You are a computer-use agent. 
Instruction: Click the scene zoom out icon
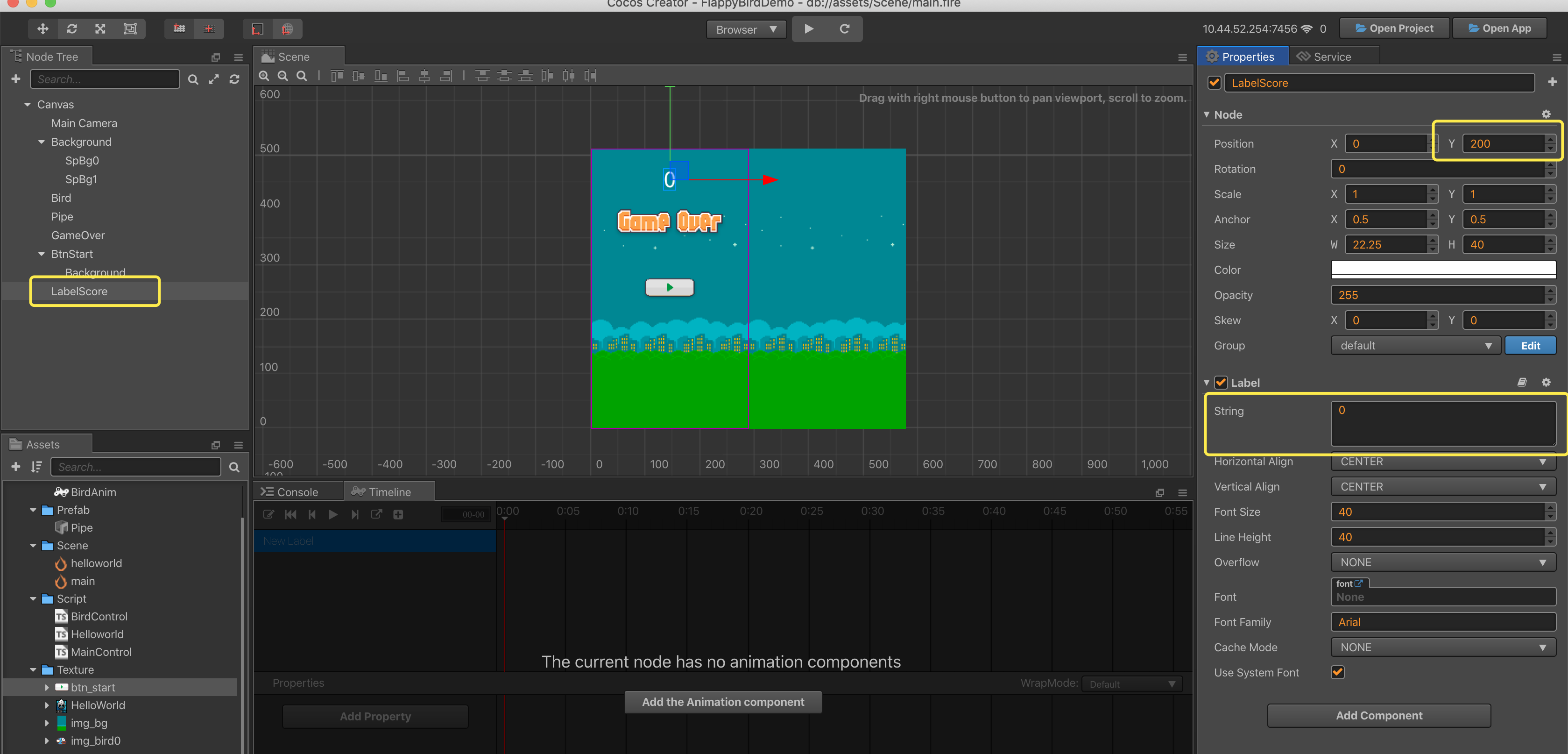click(283, 76)
